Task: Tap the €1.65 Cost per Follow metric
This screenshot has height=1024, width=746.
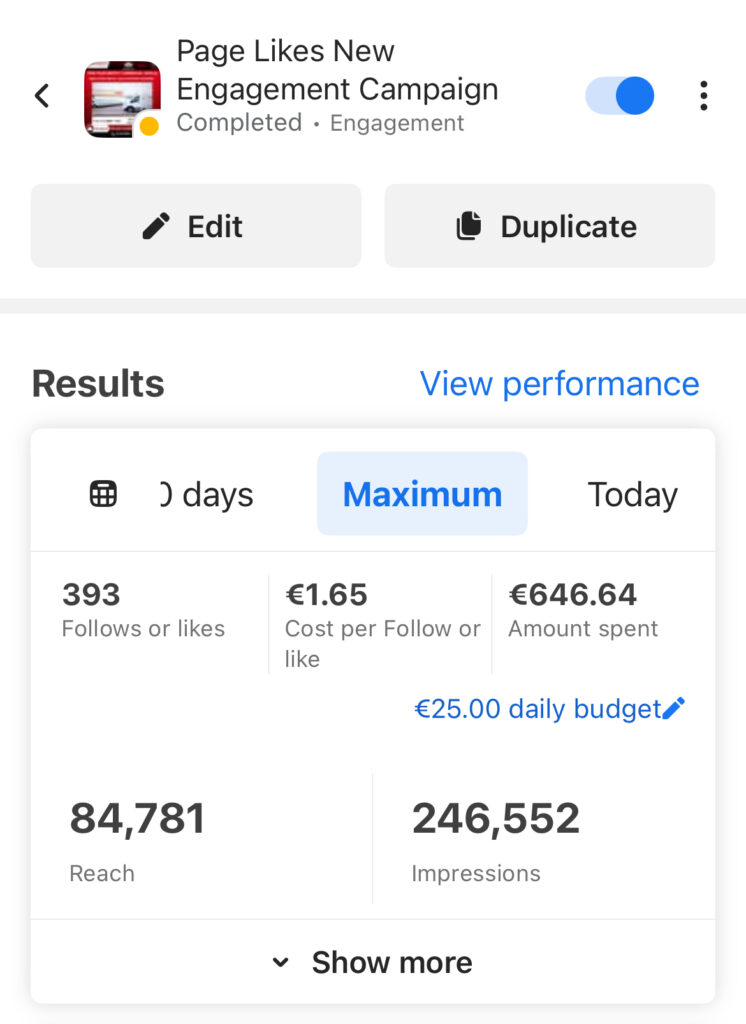Action: coord(382,624)
